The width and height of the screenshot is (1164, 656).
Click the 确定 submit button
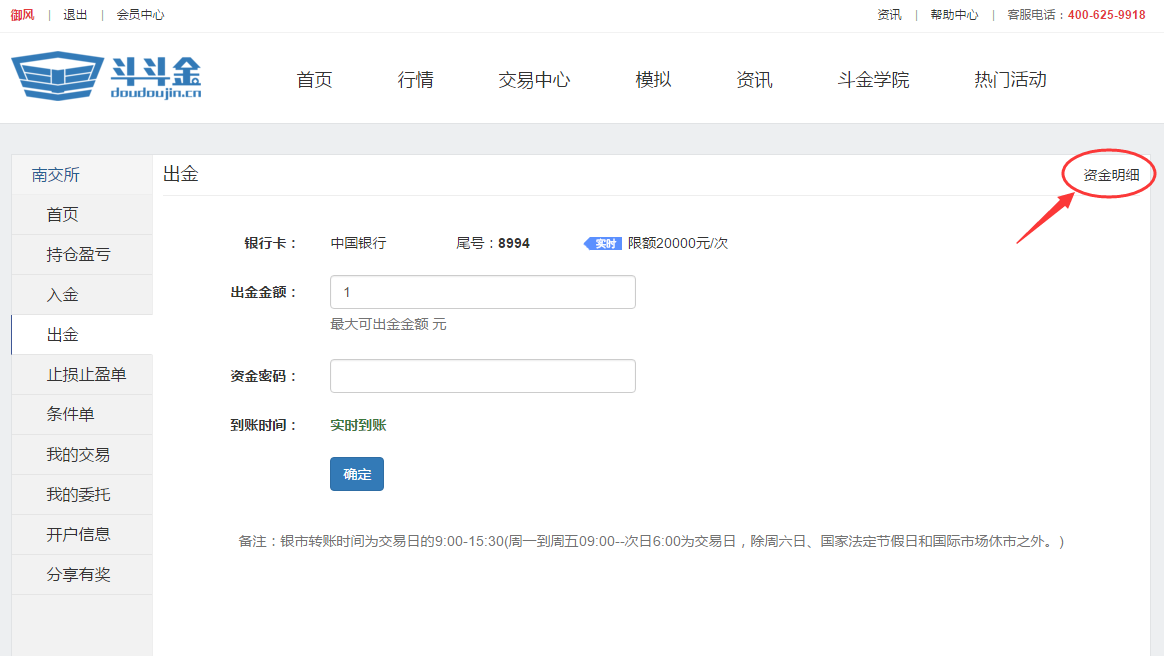(356, 474)
